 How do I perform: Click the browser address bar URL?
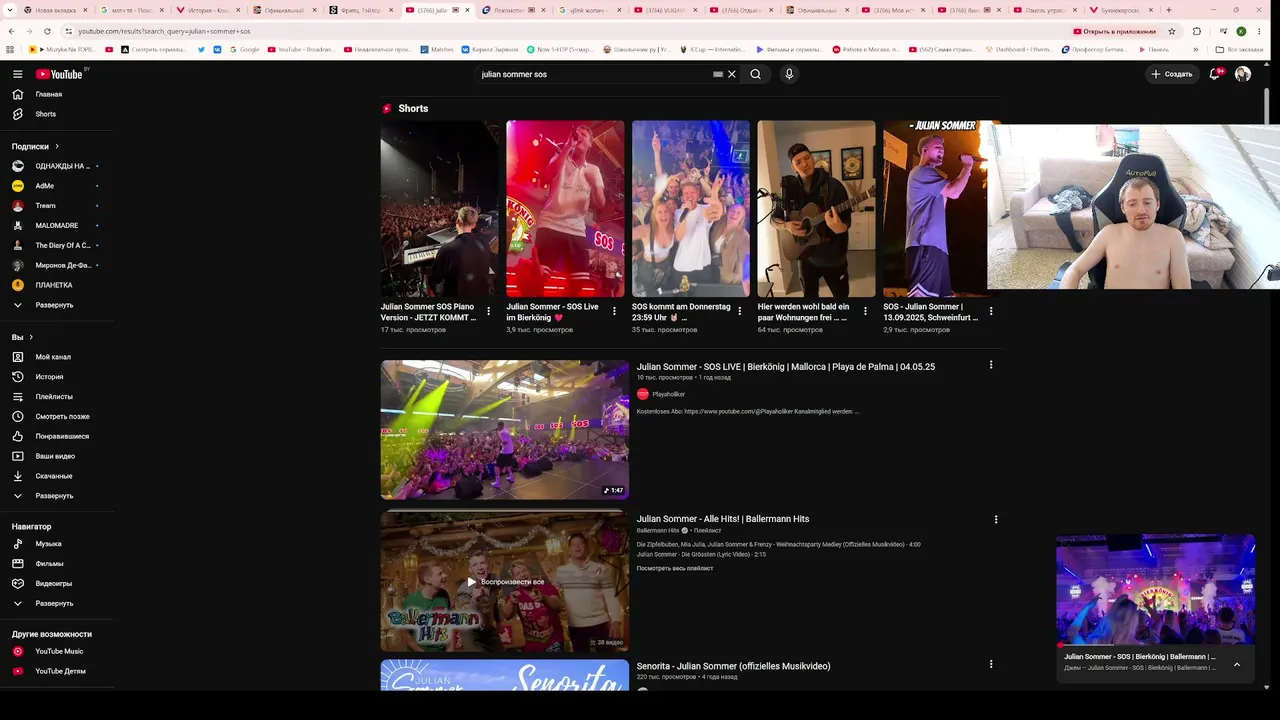[x=164, y=31]
